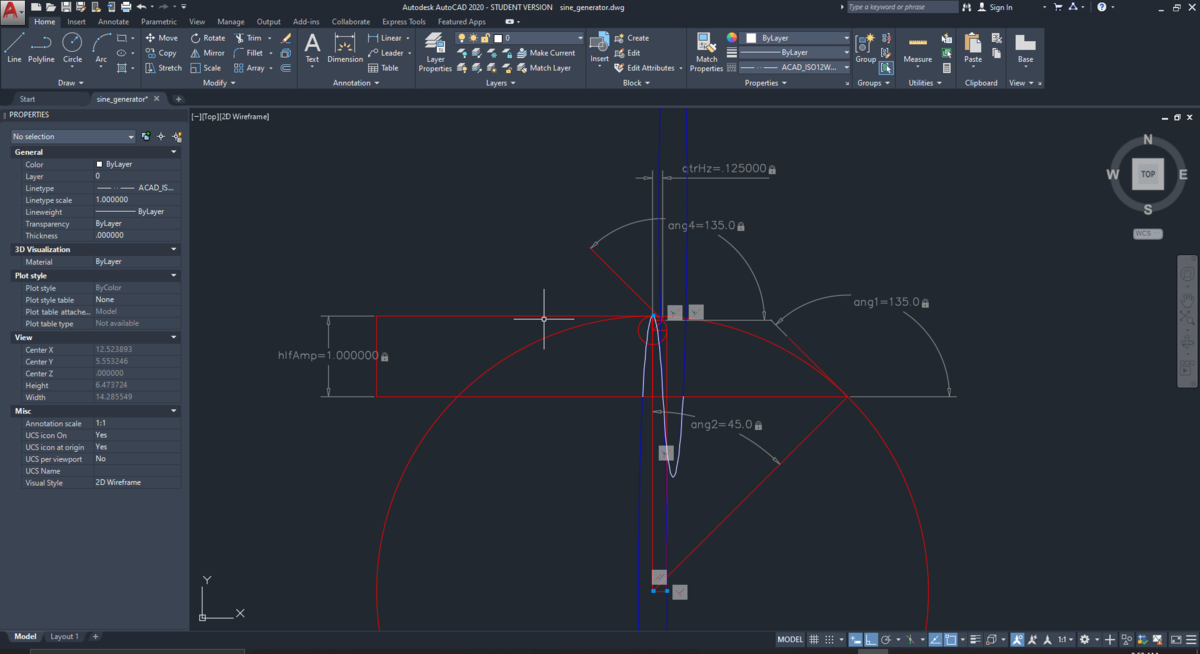Toggle ortho mode in status bar
Screen dimensions: 1200x654
(x=871, y=639)
